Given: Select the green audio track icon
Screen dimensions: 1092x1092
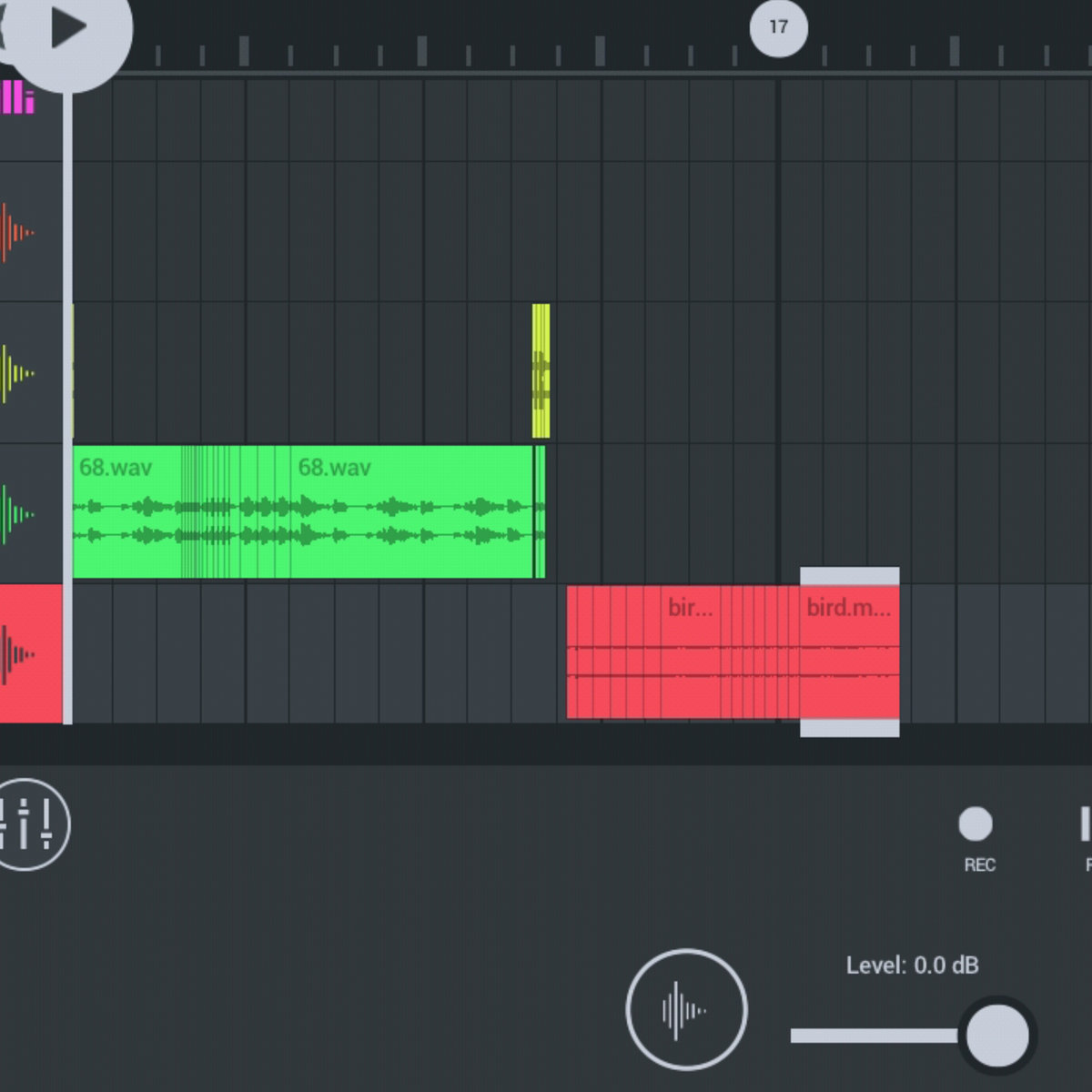Looking at the screenshot, I should [x=16, y=514].
